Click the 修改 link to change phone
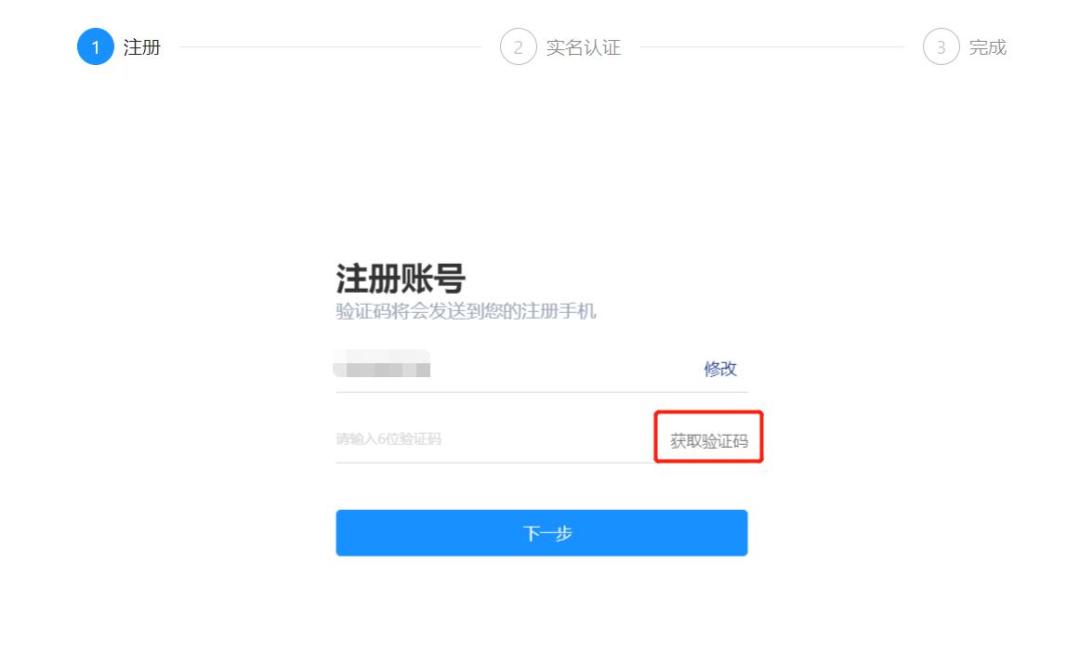Image resolution: width=1080 pixels, height=653 pixels. click(x=720, y=369)
